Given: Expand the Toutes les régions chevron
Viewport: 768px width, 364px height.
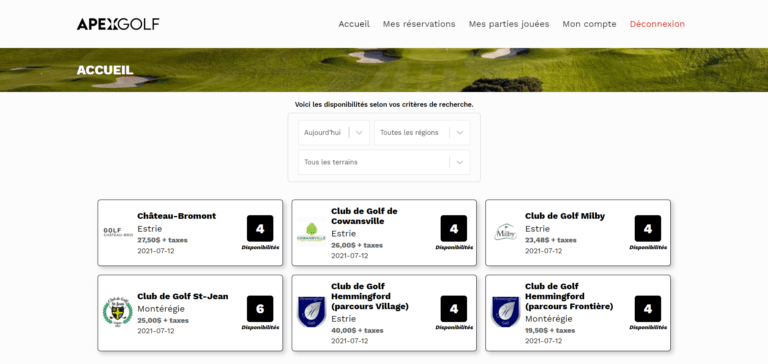Looking at the screenshot, I should pyautogui.click(x=459, y=133).
